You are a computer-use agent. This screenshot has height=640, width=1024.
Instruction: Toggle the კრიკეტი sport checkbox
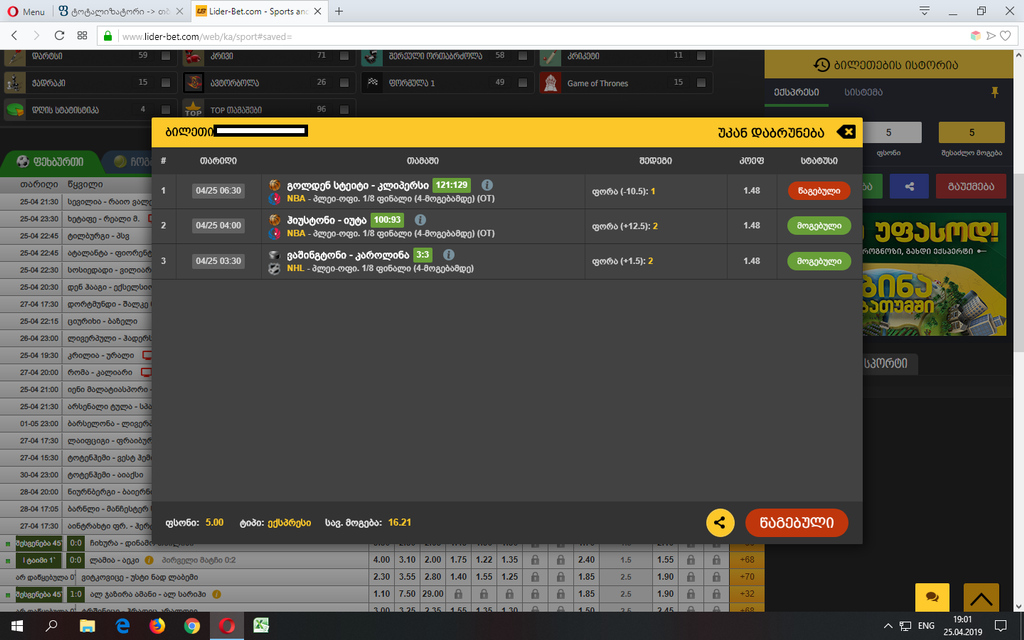[x=700, y=56]
